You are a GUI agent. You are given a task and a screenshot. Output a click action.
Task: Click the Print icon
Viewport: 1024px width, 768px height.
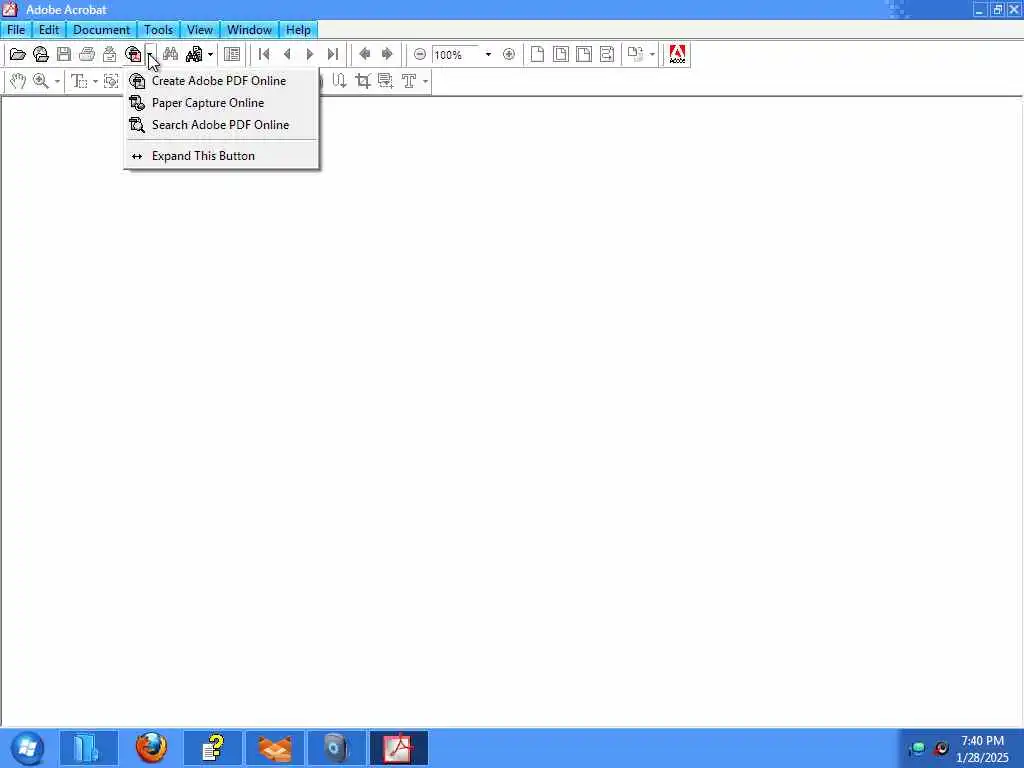87,55
